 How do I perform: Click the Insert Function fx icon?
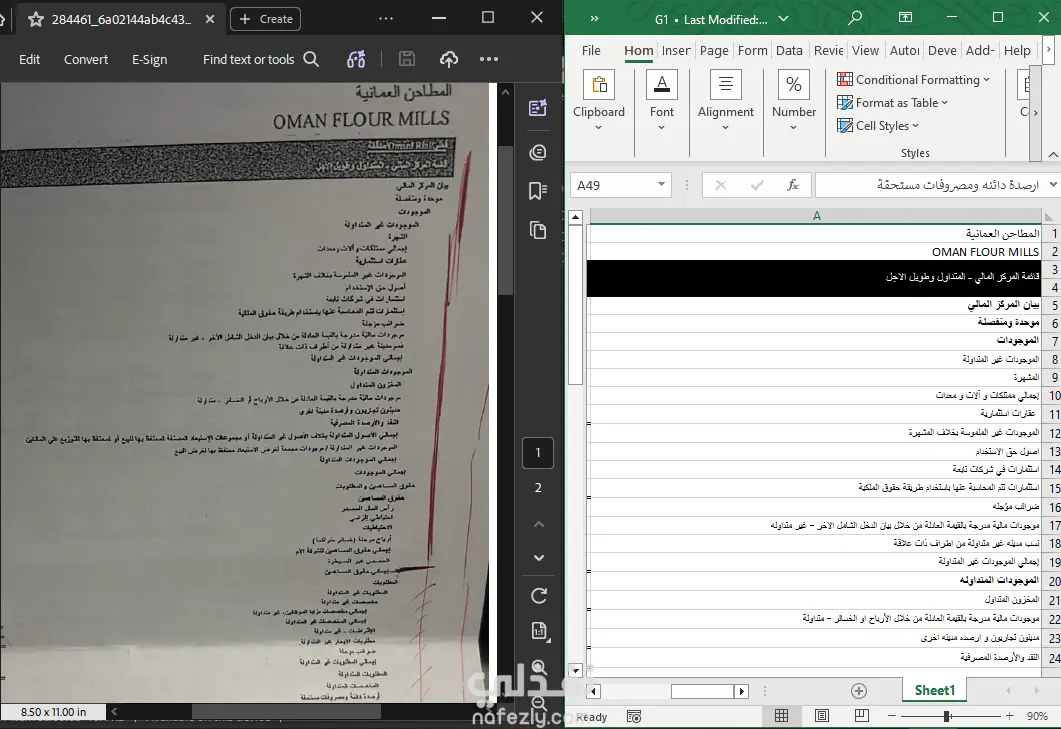[792, 185]
